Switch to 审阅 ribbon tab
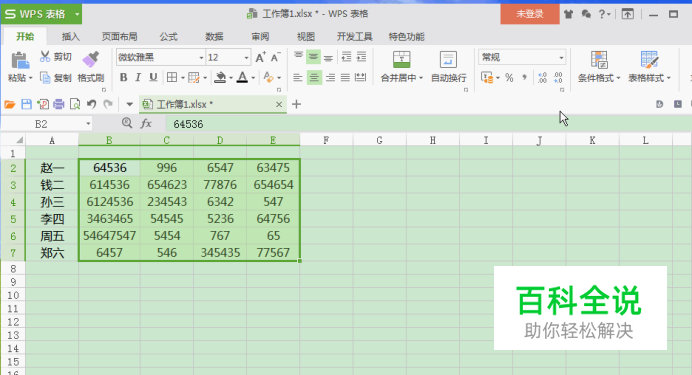This screenshot has width=692, height=375. pos(260,37)
